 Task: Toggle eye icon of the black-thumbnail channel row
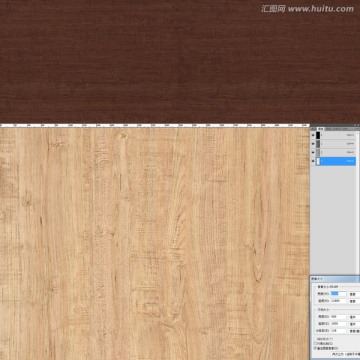[313, 135]
